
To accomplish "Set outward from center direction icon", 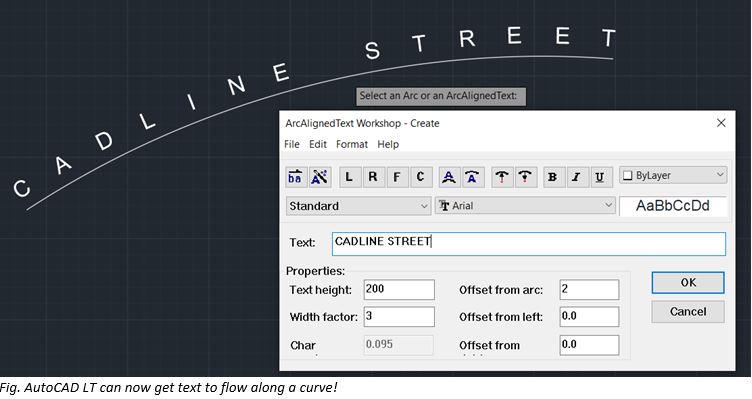I will pos(502,177).
